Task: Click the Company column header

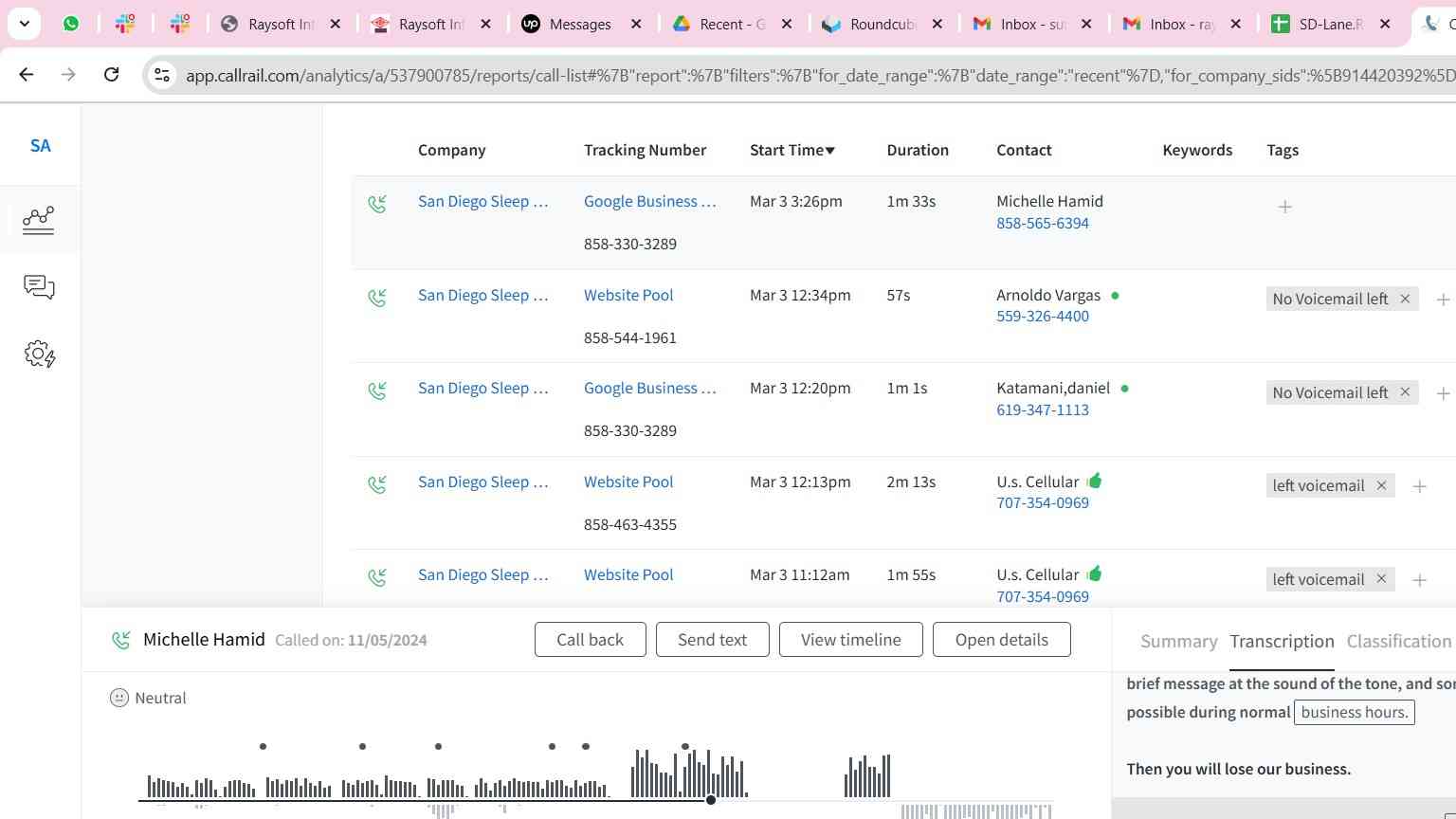Action: [451, 150]
